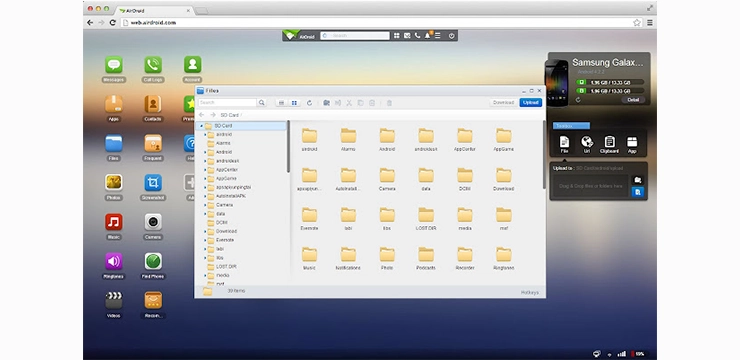Open the Account desktop icon
This screenshot has width=740, height=360.
(192, 65)
